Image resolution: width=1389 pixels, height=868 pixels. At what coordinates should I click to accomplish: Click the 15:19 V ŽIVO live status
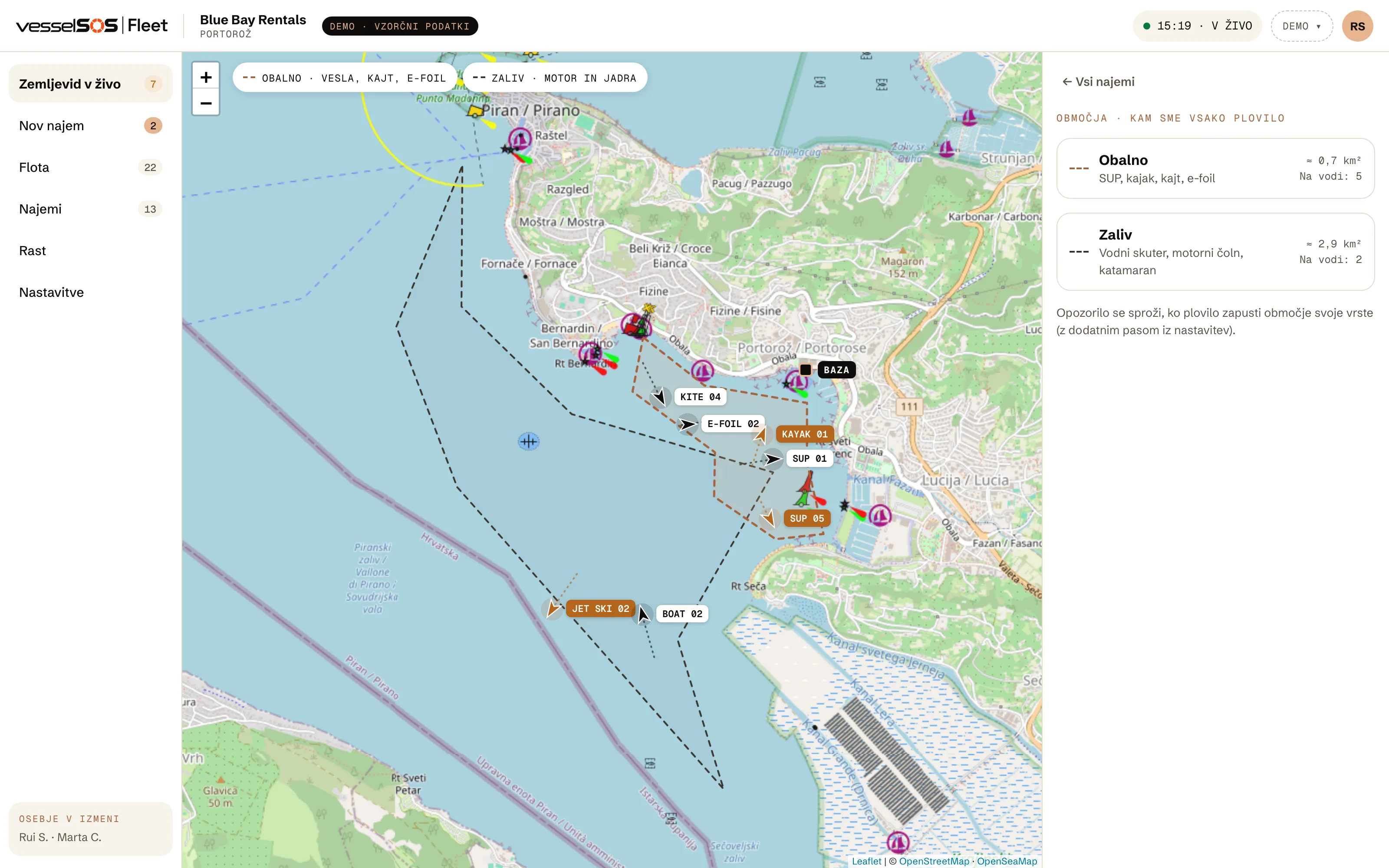1197,26
